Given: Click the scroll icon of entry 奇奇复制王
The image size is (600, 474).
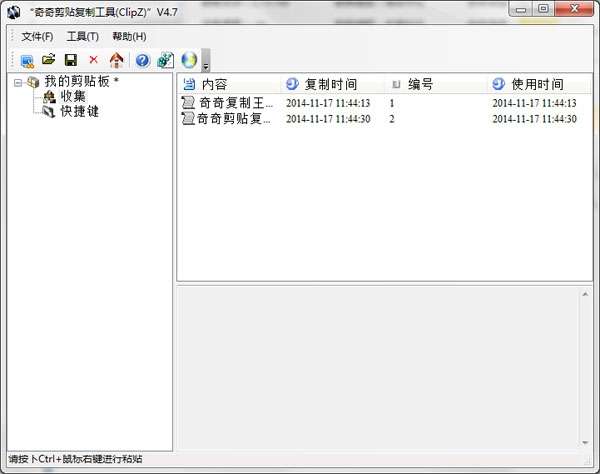Looking at the screenshot, I should [x=188, y=103].
